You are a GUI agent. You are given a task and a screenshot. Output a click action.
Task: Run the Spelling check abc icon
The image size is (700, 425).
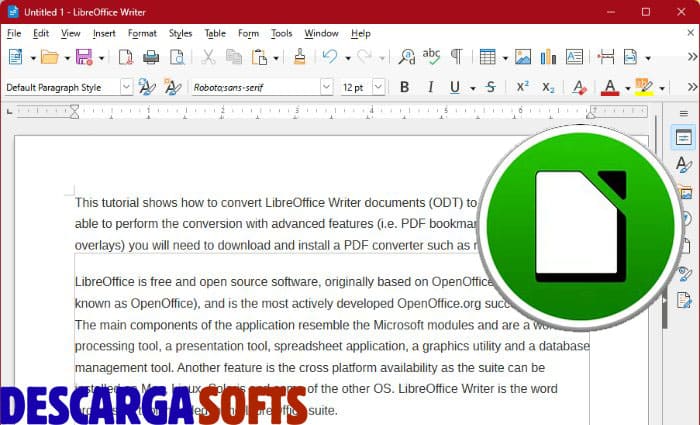coord(431,57)
